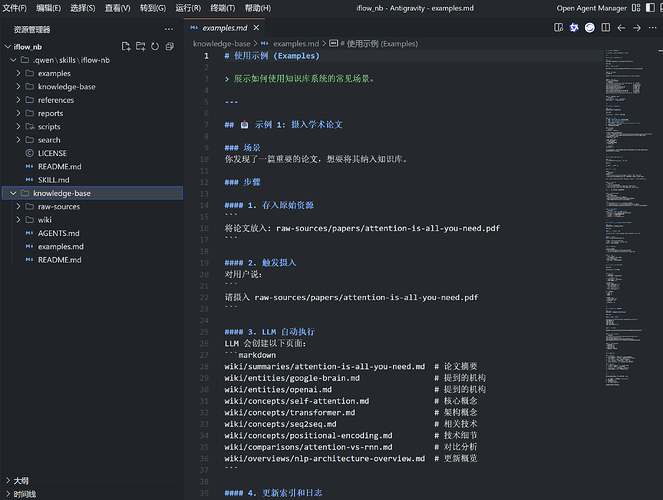Open explorer panel more actions ellipsis
Viewport: 663px width, 500px height.
click(x=169, y=29)
